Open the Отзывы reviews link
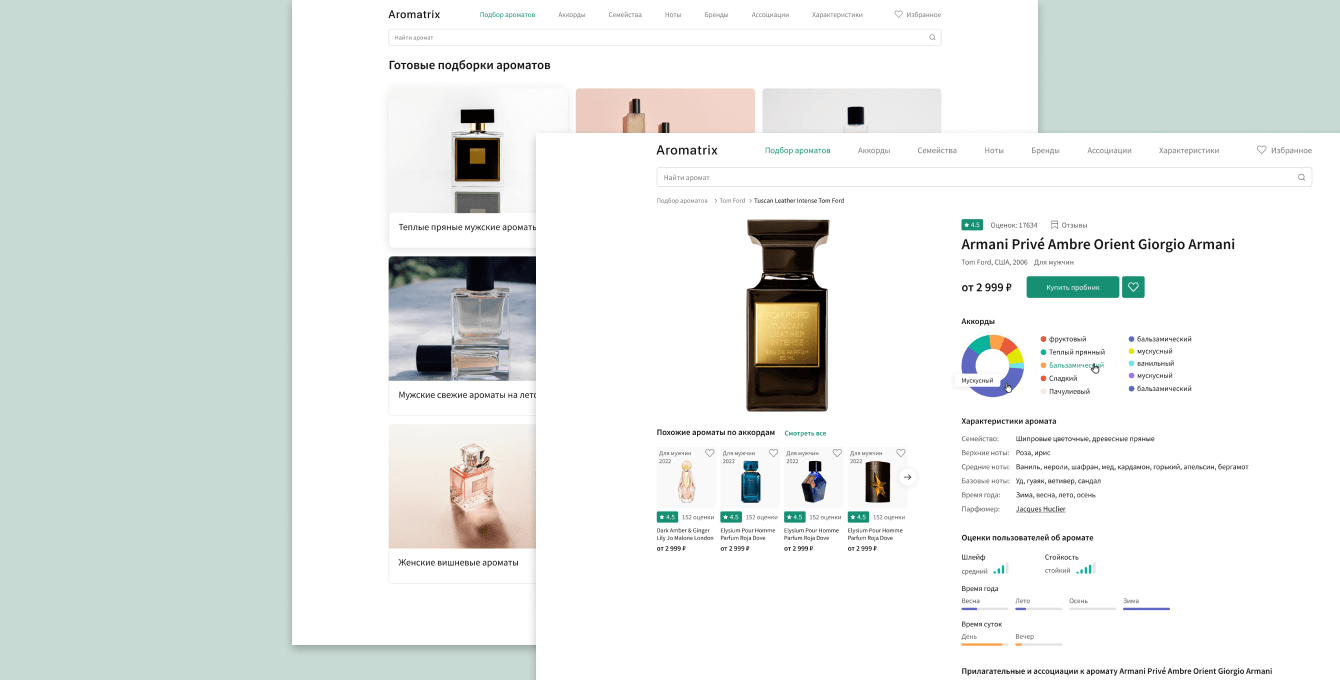Screen dimensions: 1340x680 click(1074, 225)
